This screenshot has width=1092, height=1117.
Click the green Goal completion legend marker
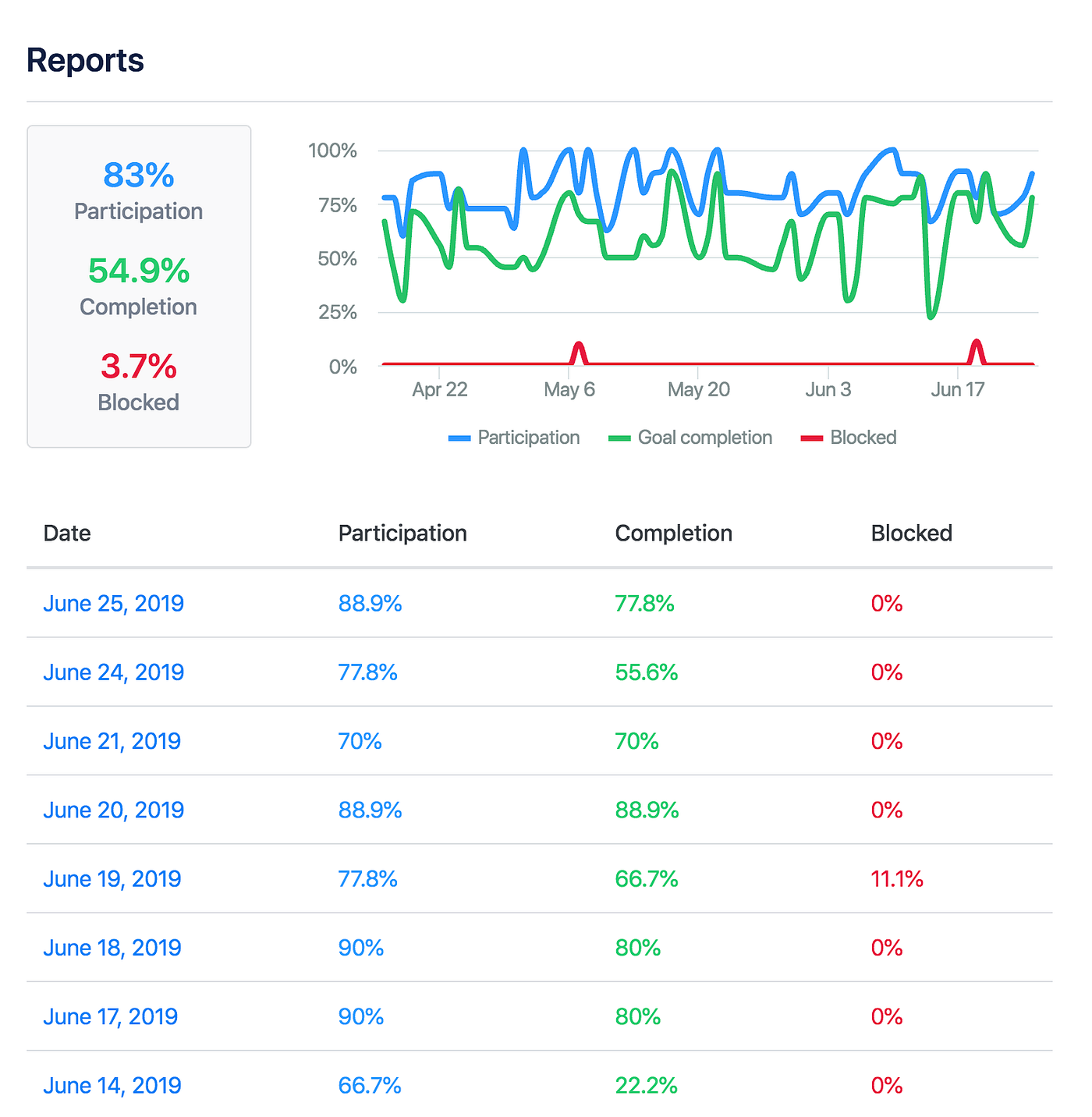pos(620,438)
